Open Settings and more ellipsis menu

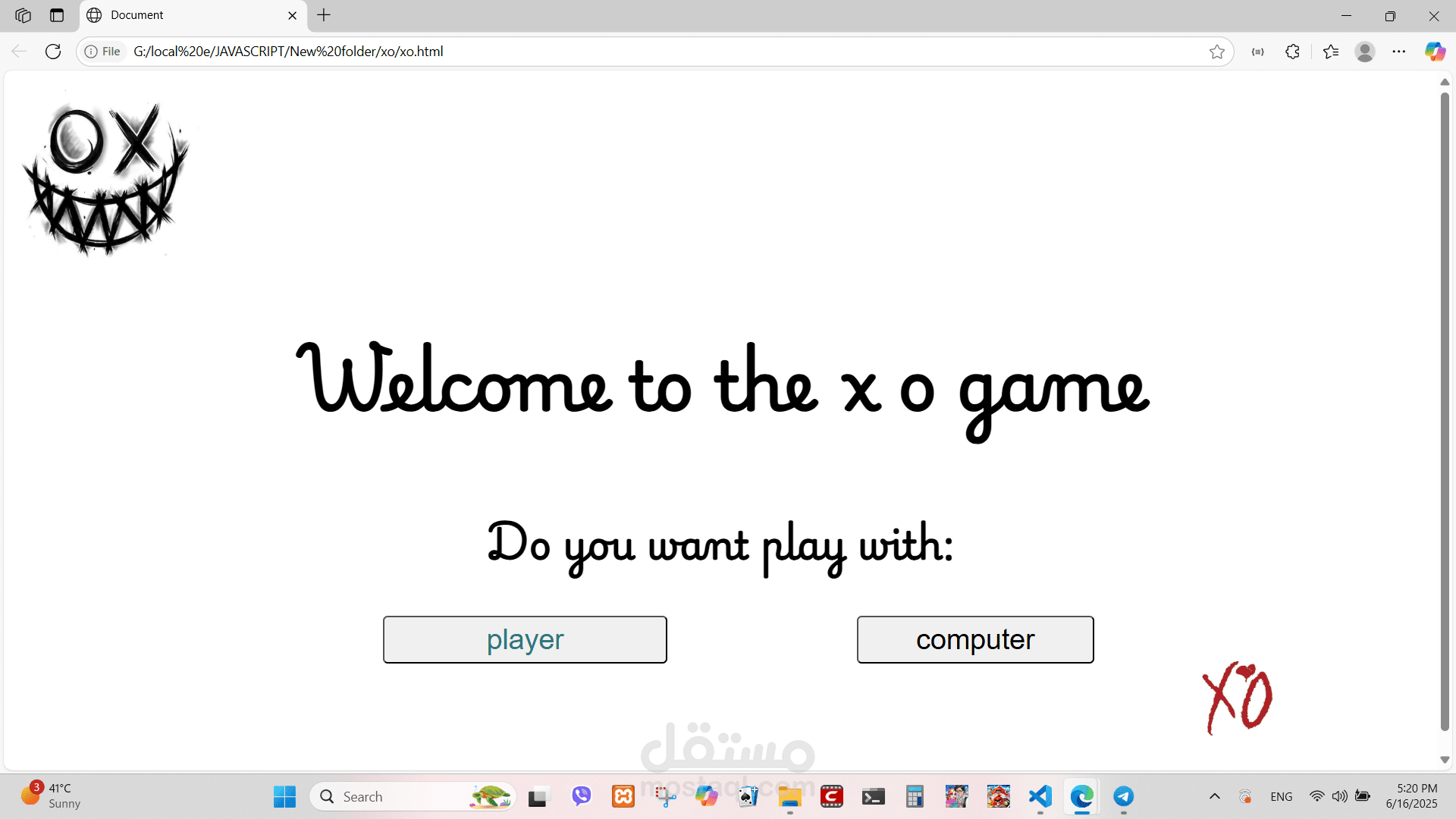point(1399,52)
